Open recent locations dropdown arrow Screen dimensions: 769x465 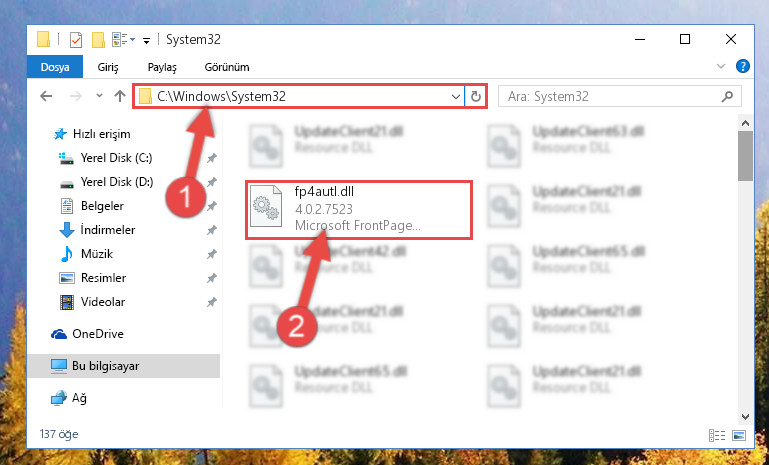click(99, 96)
